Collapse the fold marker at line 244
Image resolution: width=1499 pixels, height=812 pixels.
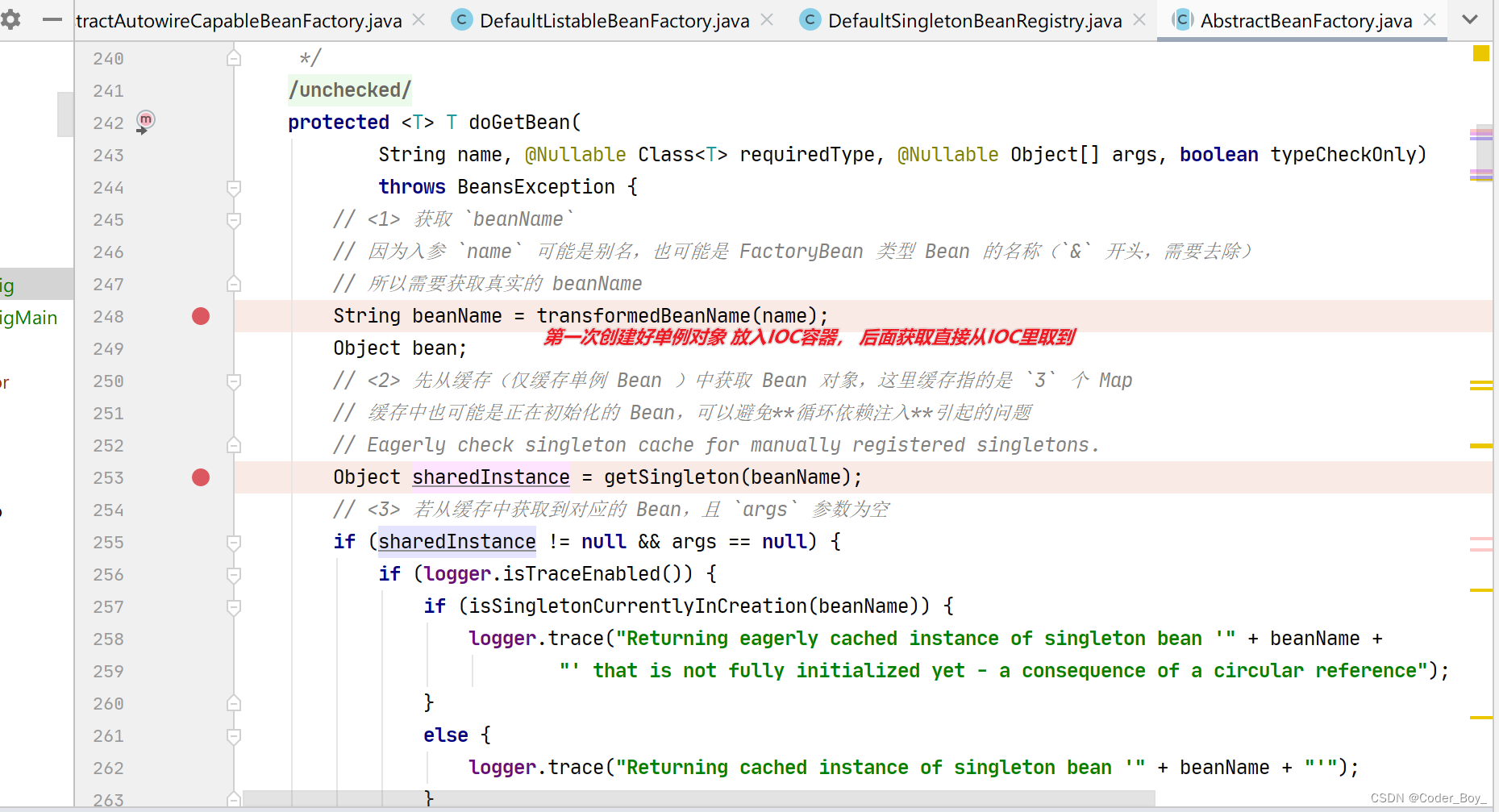click(x=234, y=187)
